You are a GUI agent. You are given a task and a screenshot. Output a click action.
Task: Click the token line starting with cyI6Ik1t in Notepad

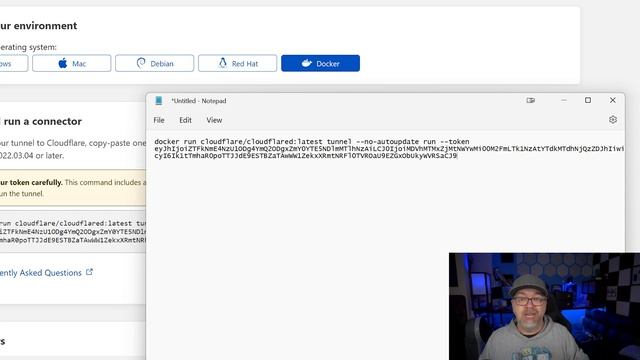point(305,156)
